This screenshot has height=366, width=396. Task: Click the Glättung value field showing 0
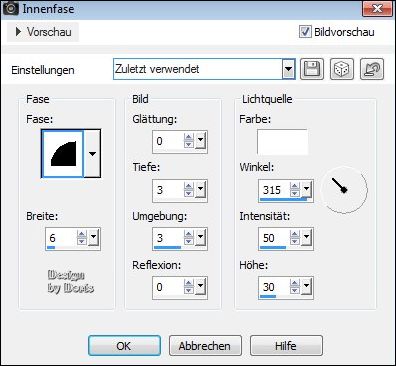[169, 141]
